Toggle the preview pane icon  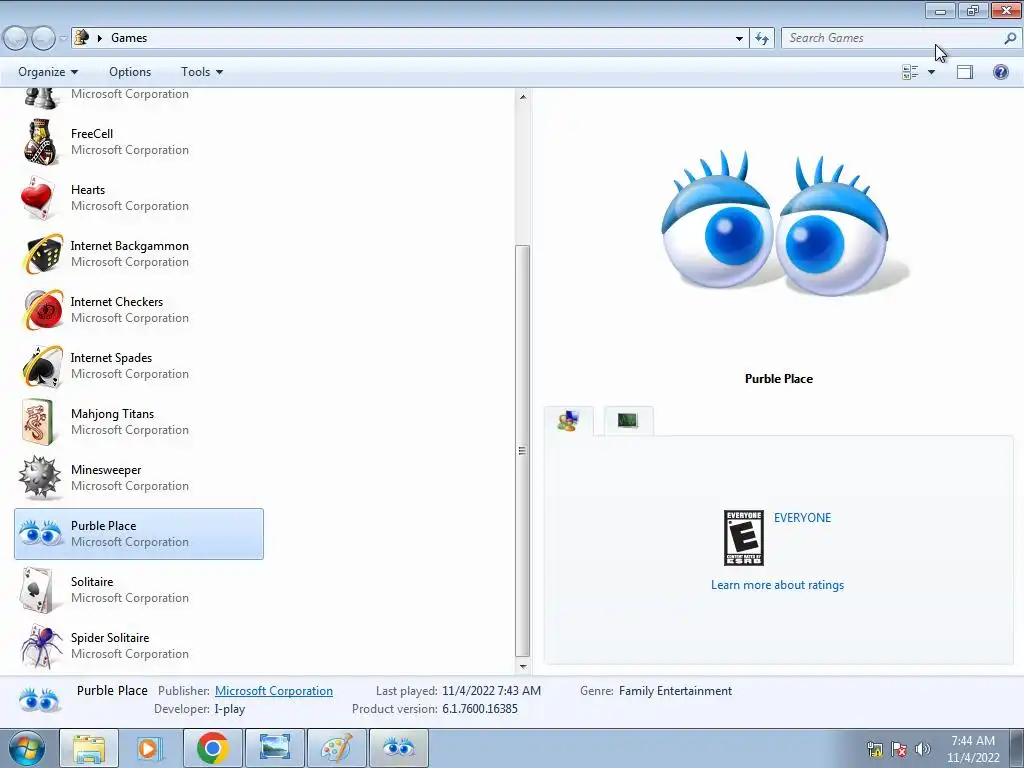965,72
